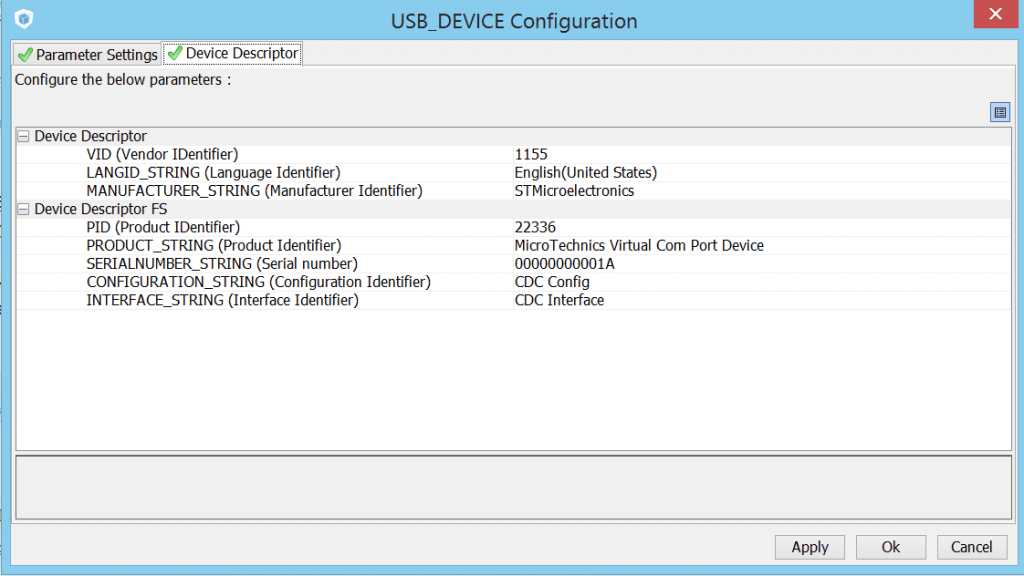Click the green checkmark on Parameter Settings tab
Viewport: 1024px width, 576px height.
point(24,55)
